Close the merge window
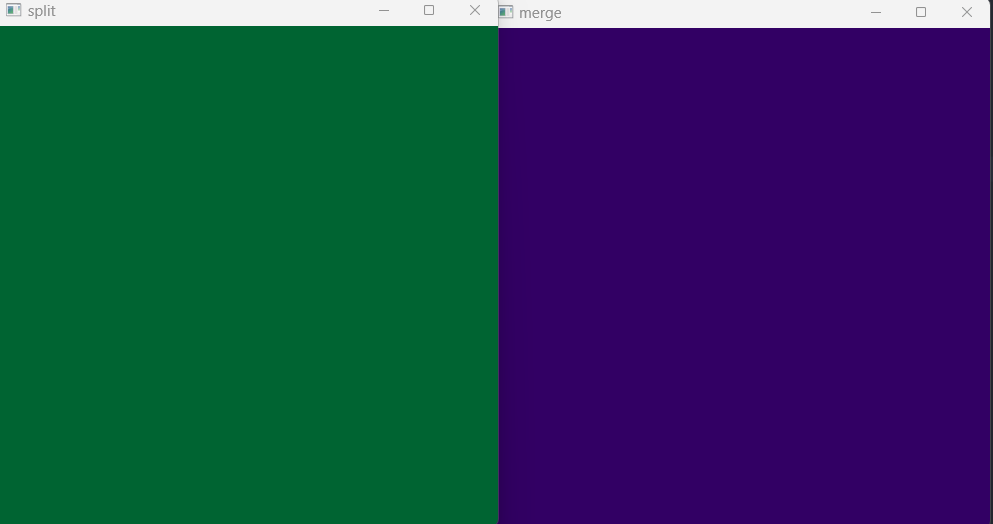 (x=966, y=12)
